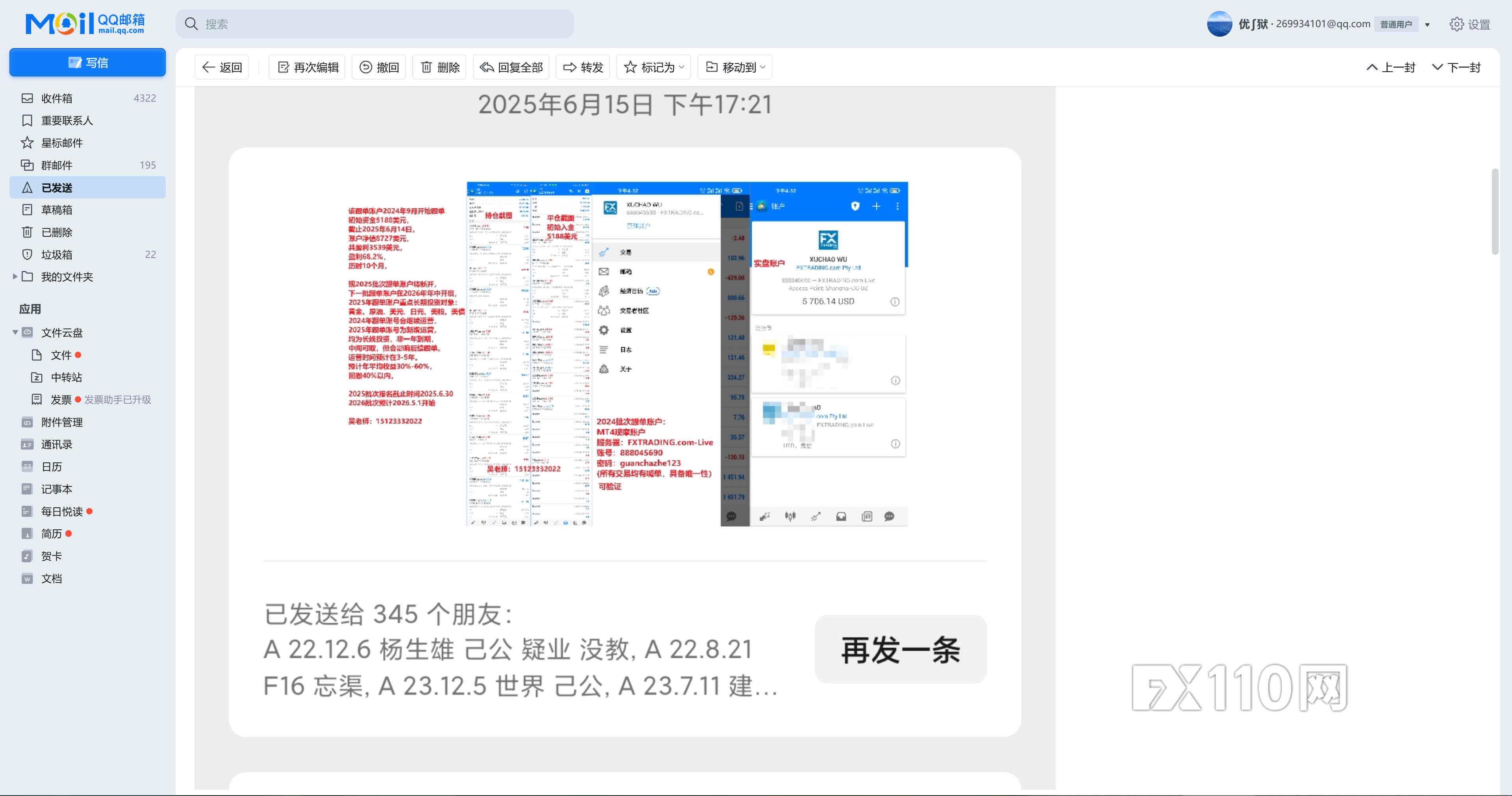Click the Edit Again (再次编辑) button
The image size is (1512, 796).
tap(307, 67)
